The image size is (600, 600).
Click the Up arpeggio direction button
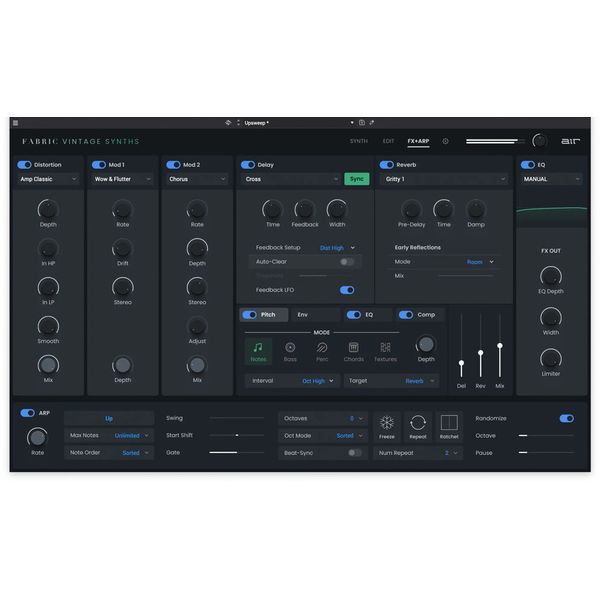109,419
